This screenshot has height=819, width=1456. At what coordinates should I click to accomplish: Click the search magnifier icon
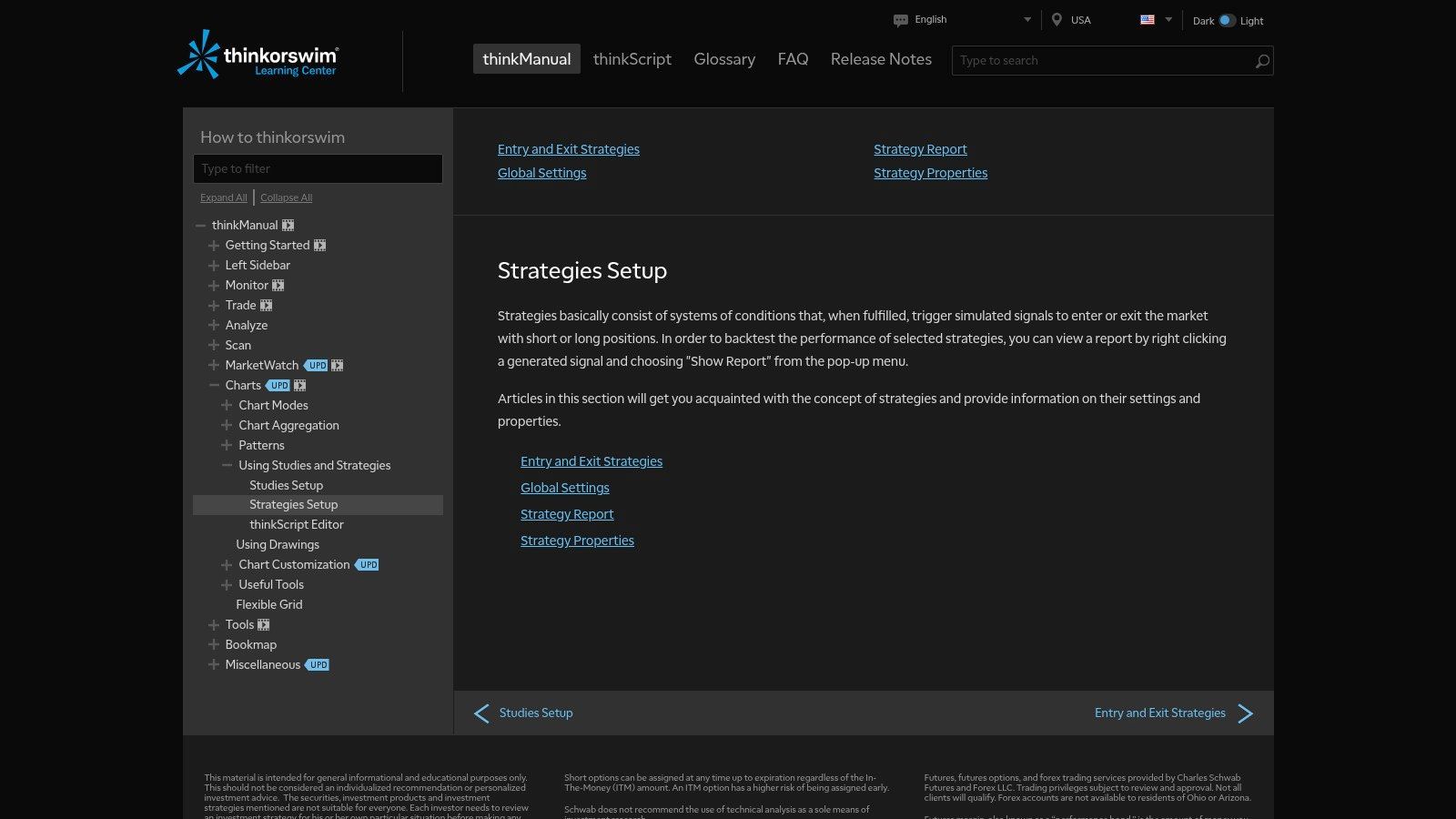1262,61
